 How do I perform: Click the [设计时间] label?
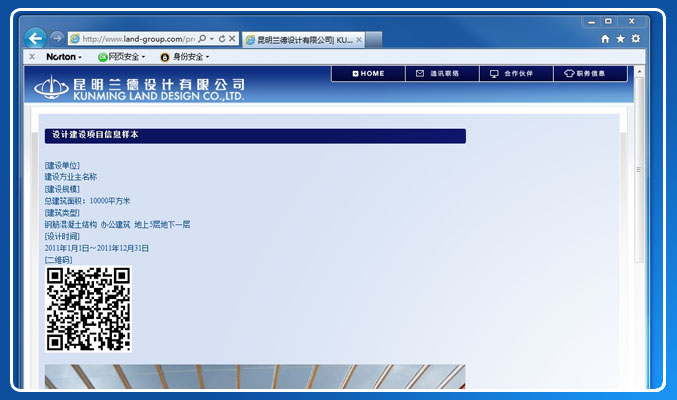pyautogui.click(x=62, y=236)
